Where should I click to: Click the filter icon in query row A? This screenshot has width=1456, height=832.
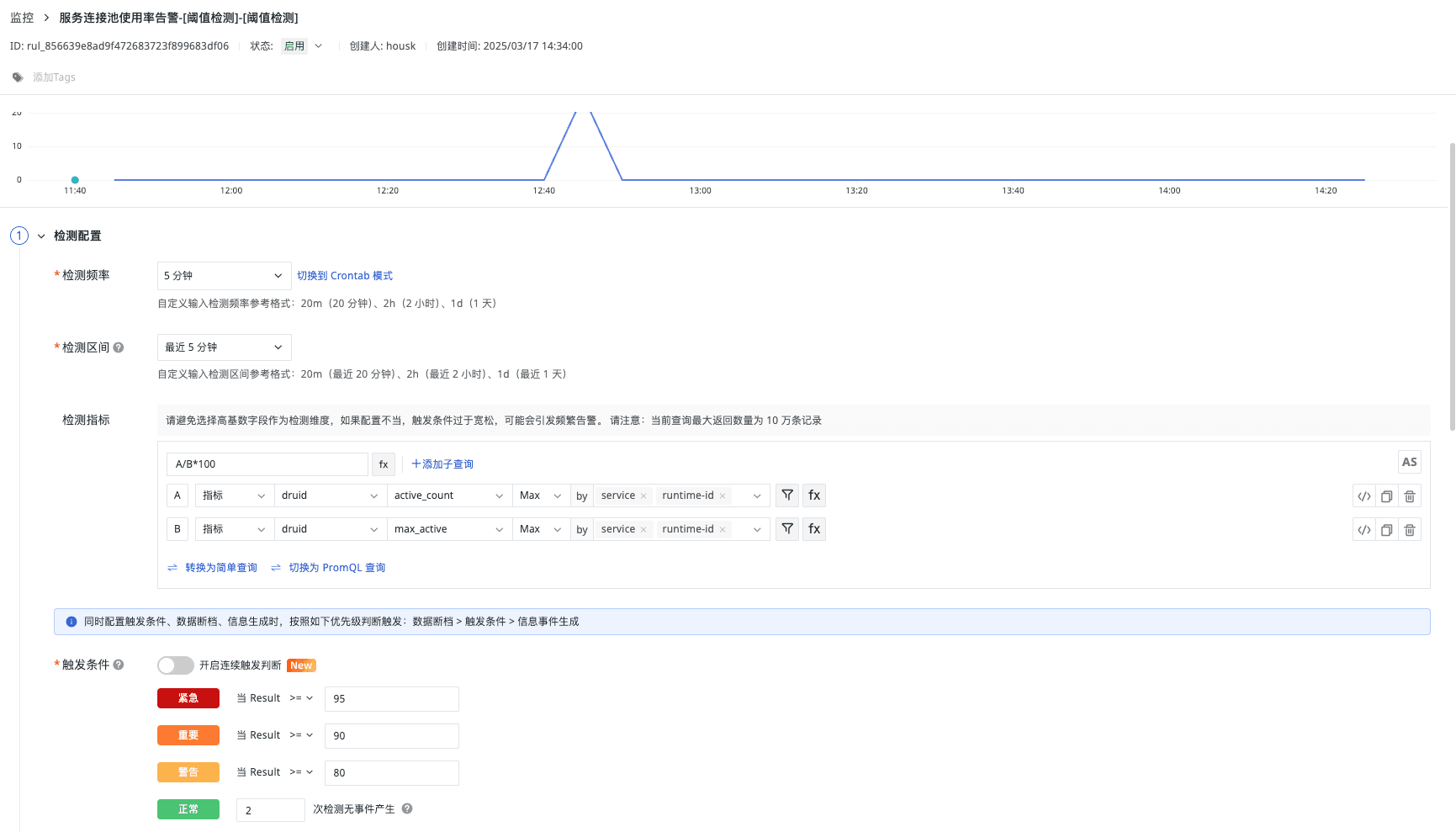click(787, 495)
